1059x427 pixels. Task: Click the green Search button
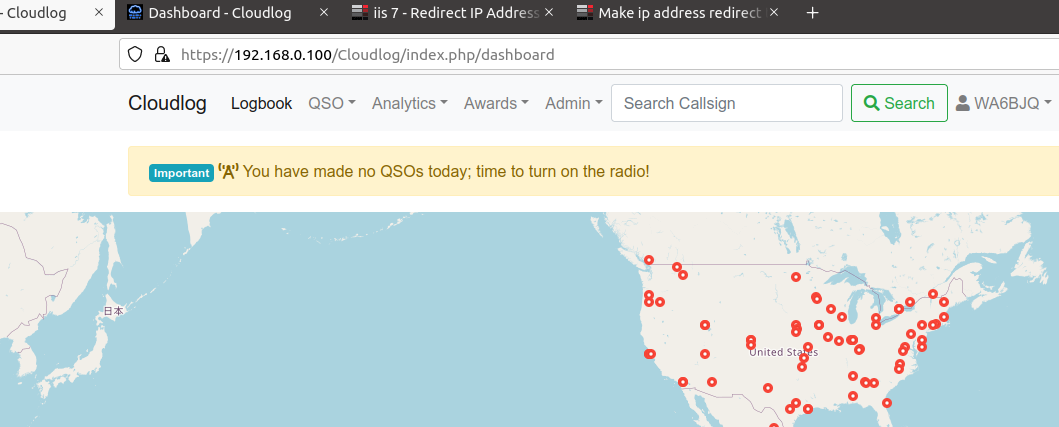[x=899, y=103]
